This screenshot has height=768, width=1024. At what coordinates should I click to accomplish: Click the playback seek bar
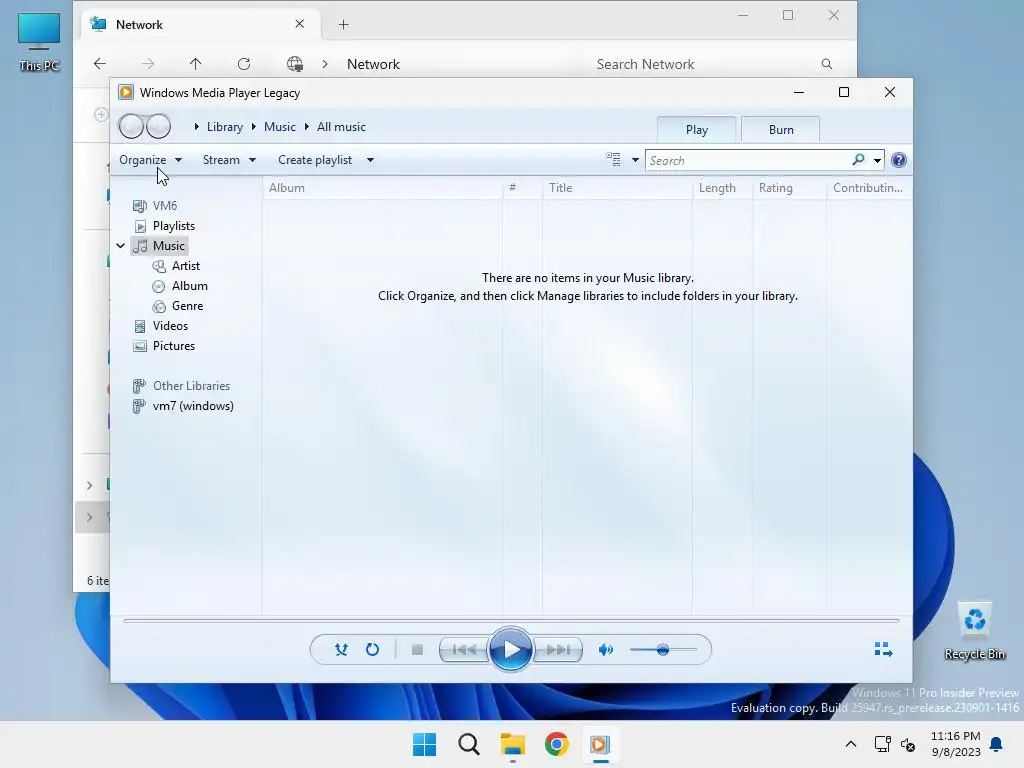click(x=511, y=620)
